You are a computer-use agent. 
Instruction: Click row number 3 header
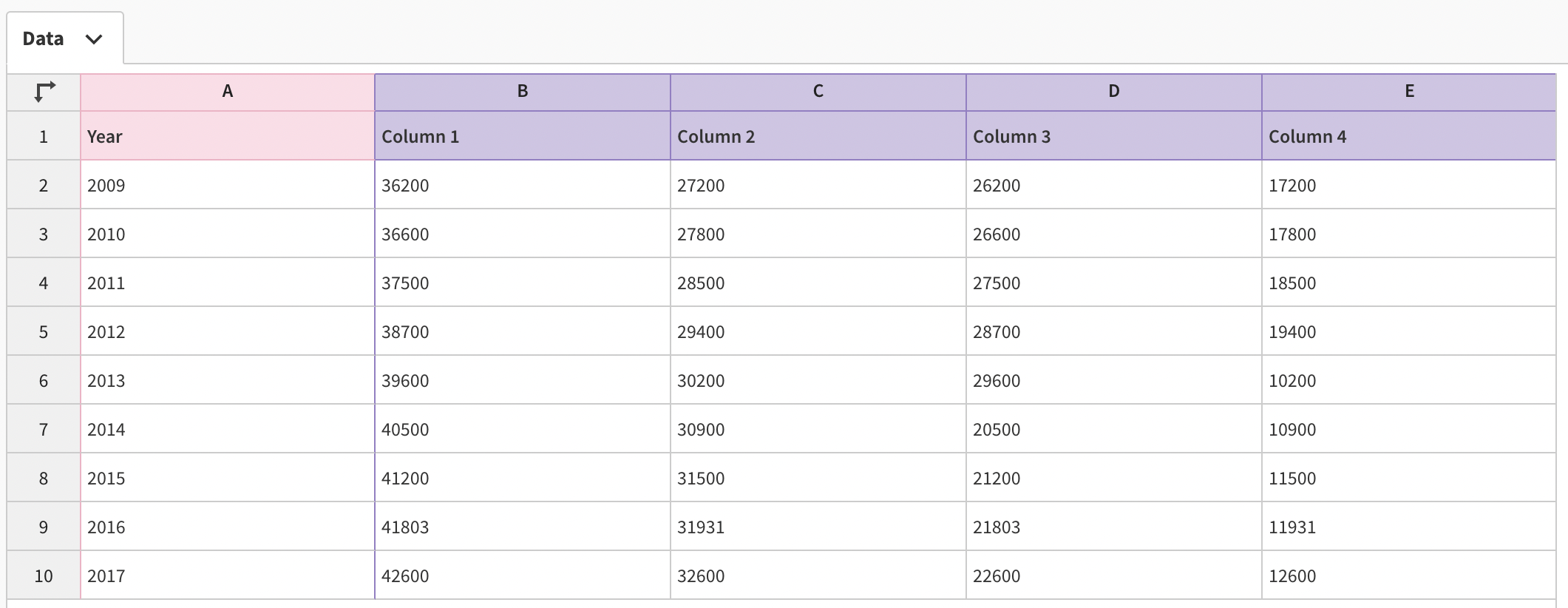click(x=44, y=234)
